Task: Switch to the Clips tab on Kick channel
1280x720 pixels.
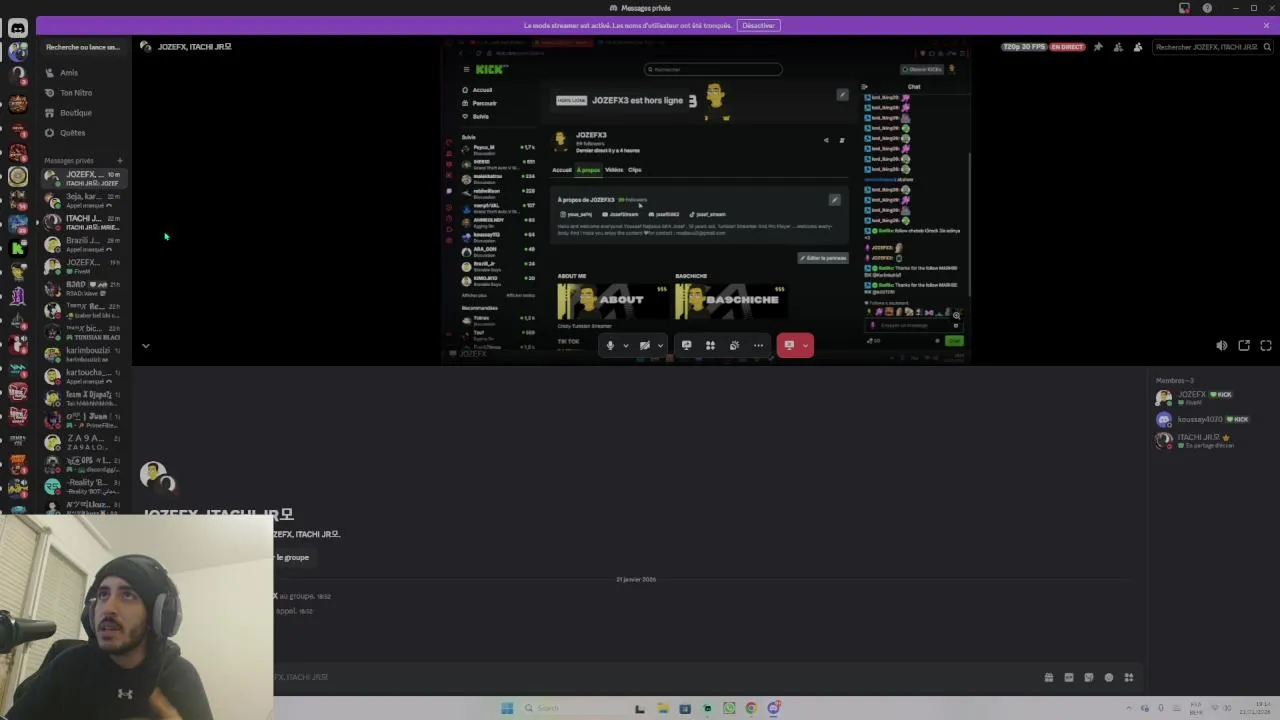Action: coord(635,170)
